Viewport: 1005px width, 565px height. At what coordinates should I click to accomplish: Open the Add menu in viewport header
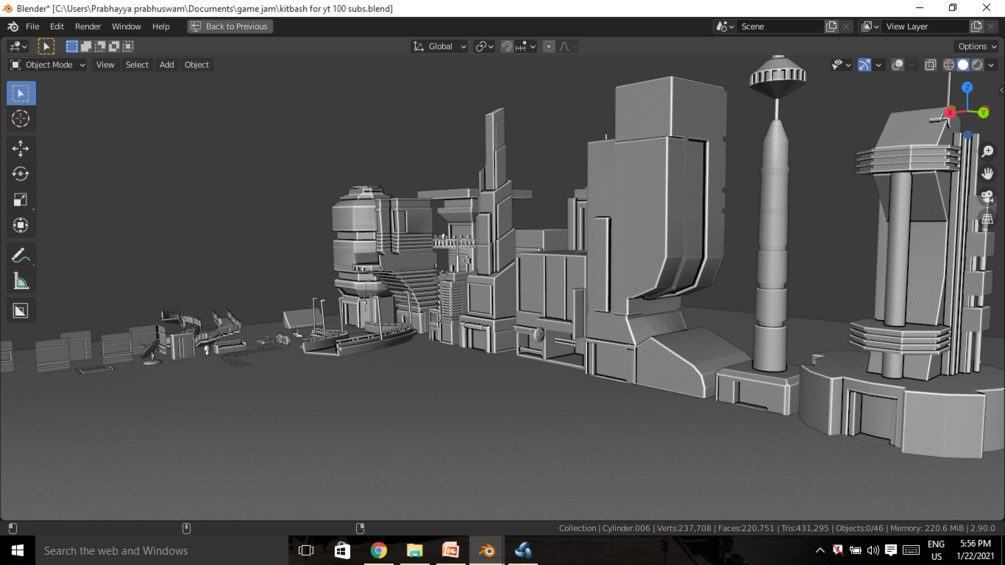(x=166, y=65)
